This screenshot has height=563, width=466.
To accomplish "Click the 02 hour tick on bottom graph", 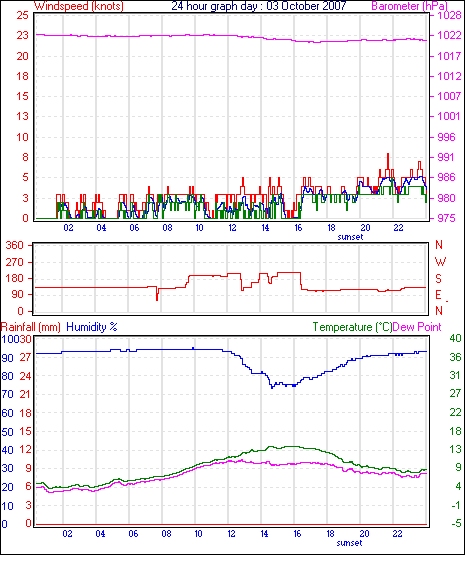I will click(67, 534).
